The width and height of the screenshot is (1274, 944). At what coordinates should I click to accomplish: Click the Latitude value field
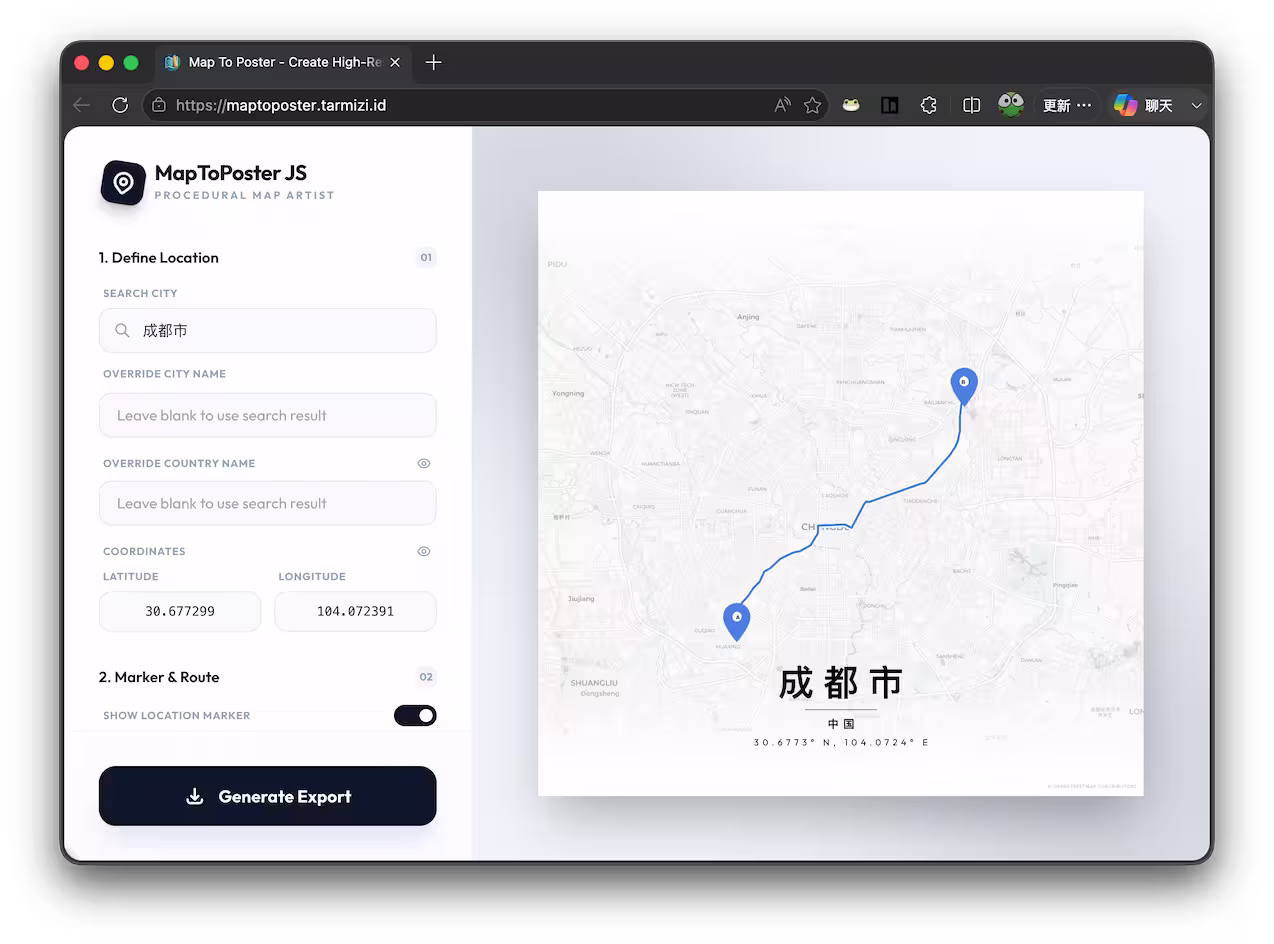pyautogui.click(x=180, y=611)
